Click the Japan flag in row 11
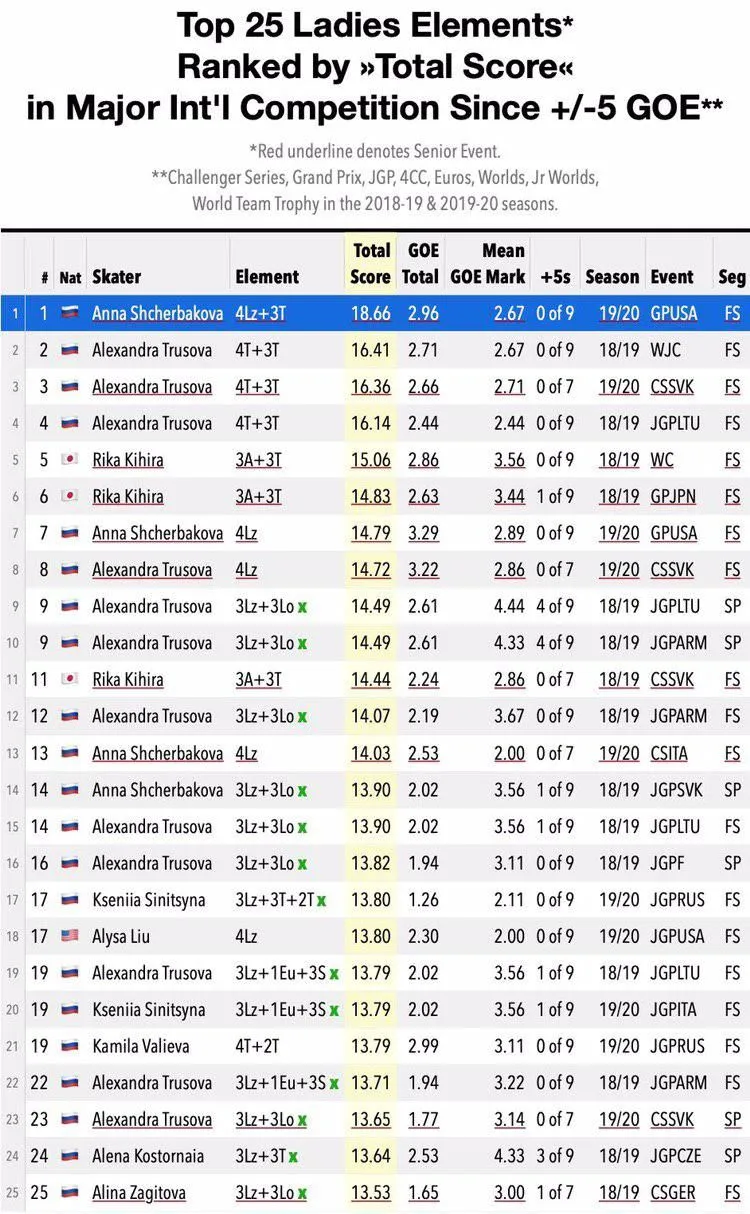Viewport: 750px width, 1214px height. click(x=70, y=680)
